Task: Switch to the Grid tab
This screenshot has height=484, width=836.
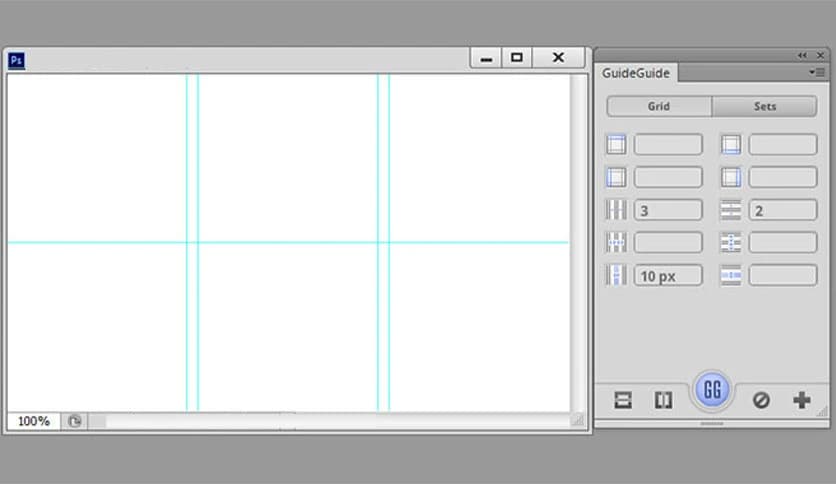Action: coord(659,106)
